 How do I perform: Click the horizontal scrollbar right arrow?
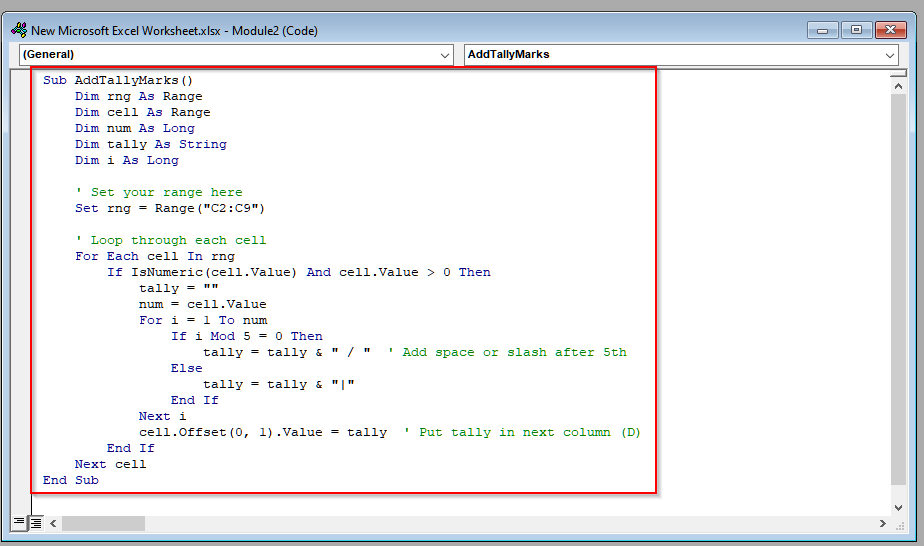[882, 523]
